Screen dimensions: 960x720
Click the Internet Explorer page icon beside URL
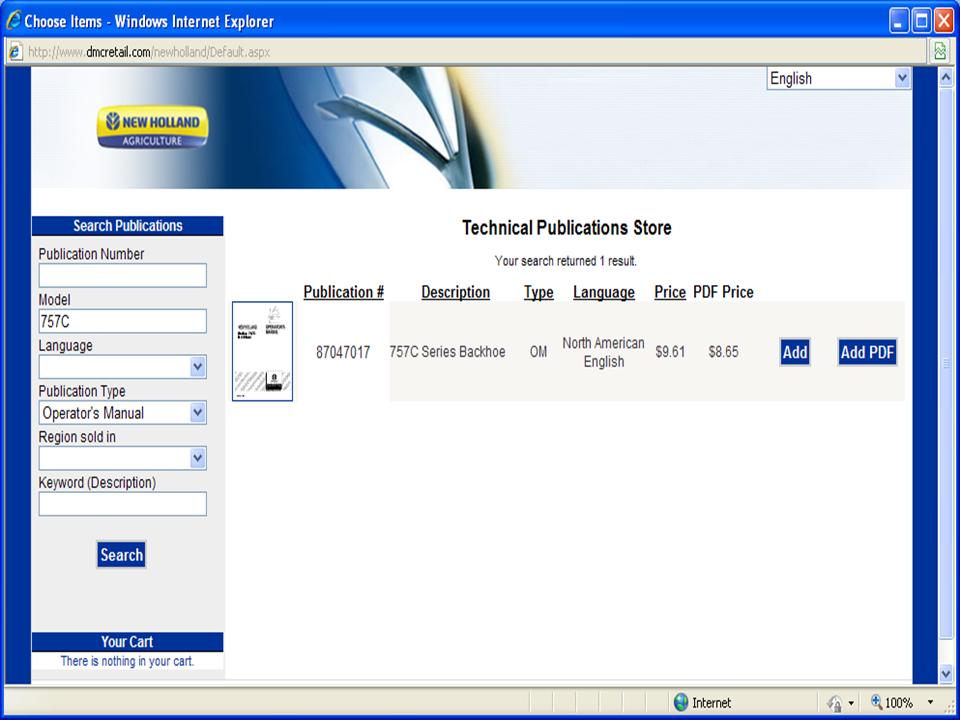(16, 52)
